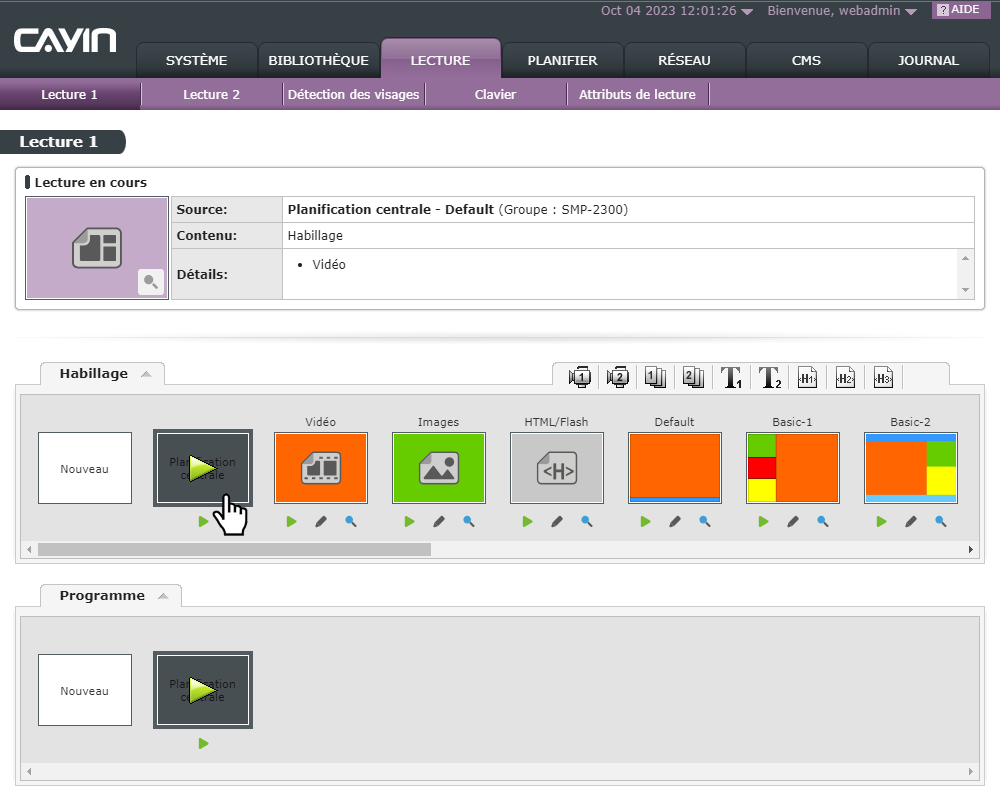Select the Basic-1 skin thumbnail

[x=793, y=468]
